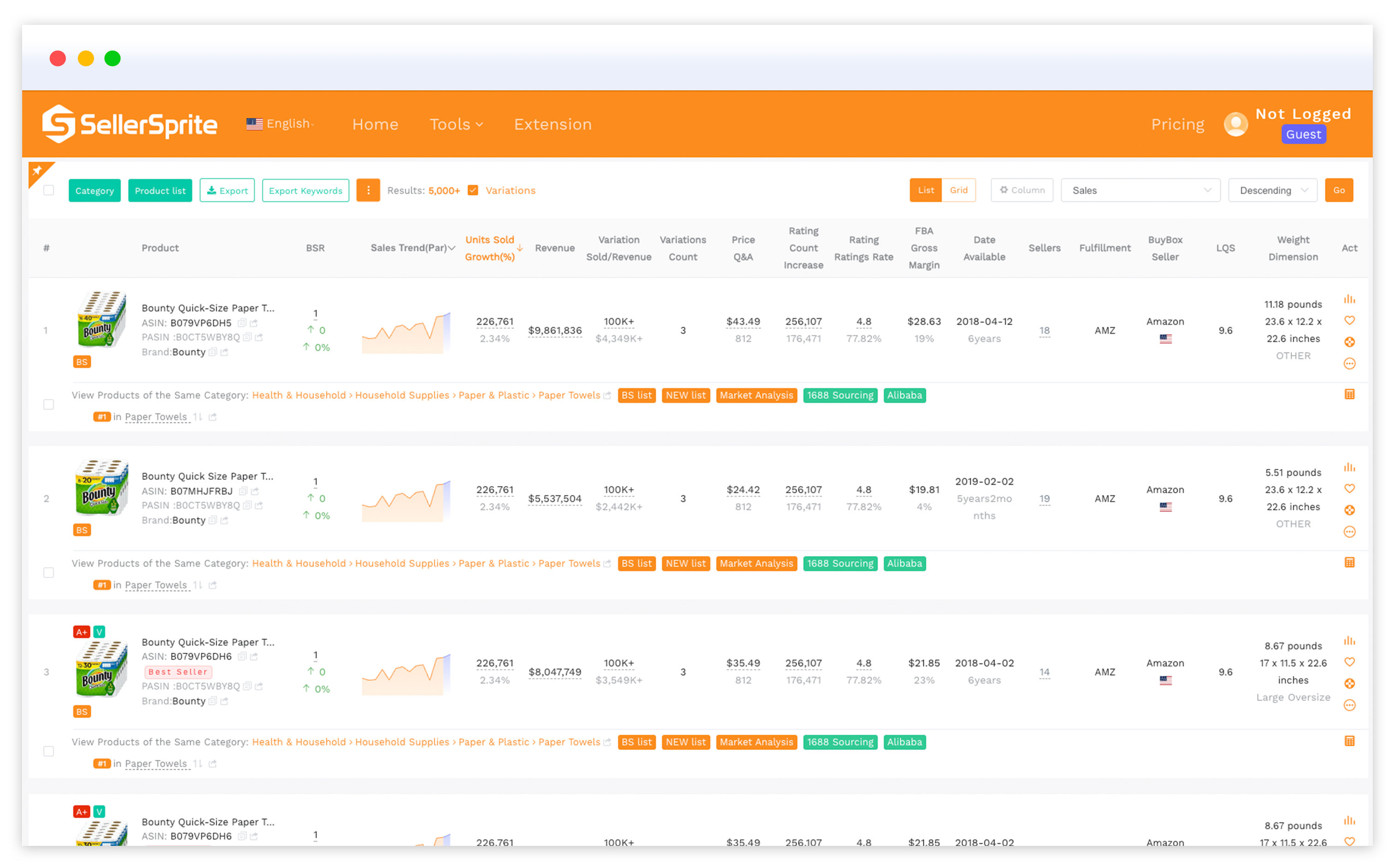Sort by Units Sold column header

coord(490,248)
